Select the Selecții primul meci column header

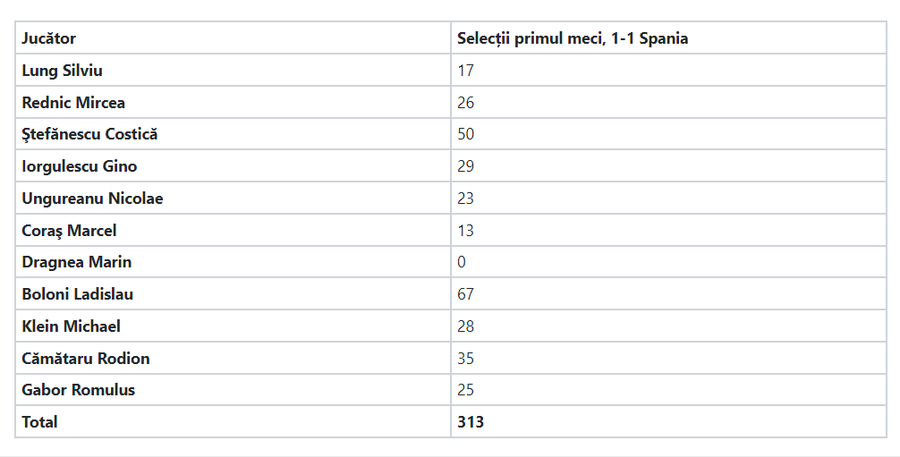click(x=669, y=38)
